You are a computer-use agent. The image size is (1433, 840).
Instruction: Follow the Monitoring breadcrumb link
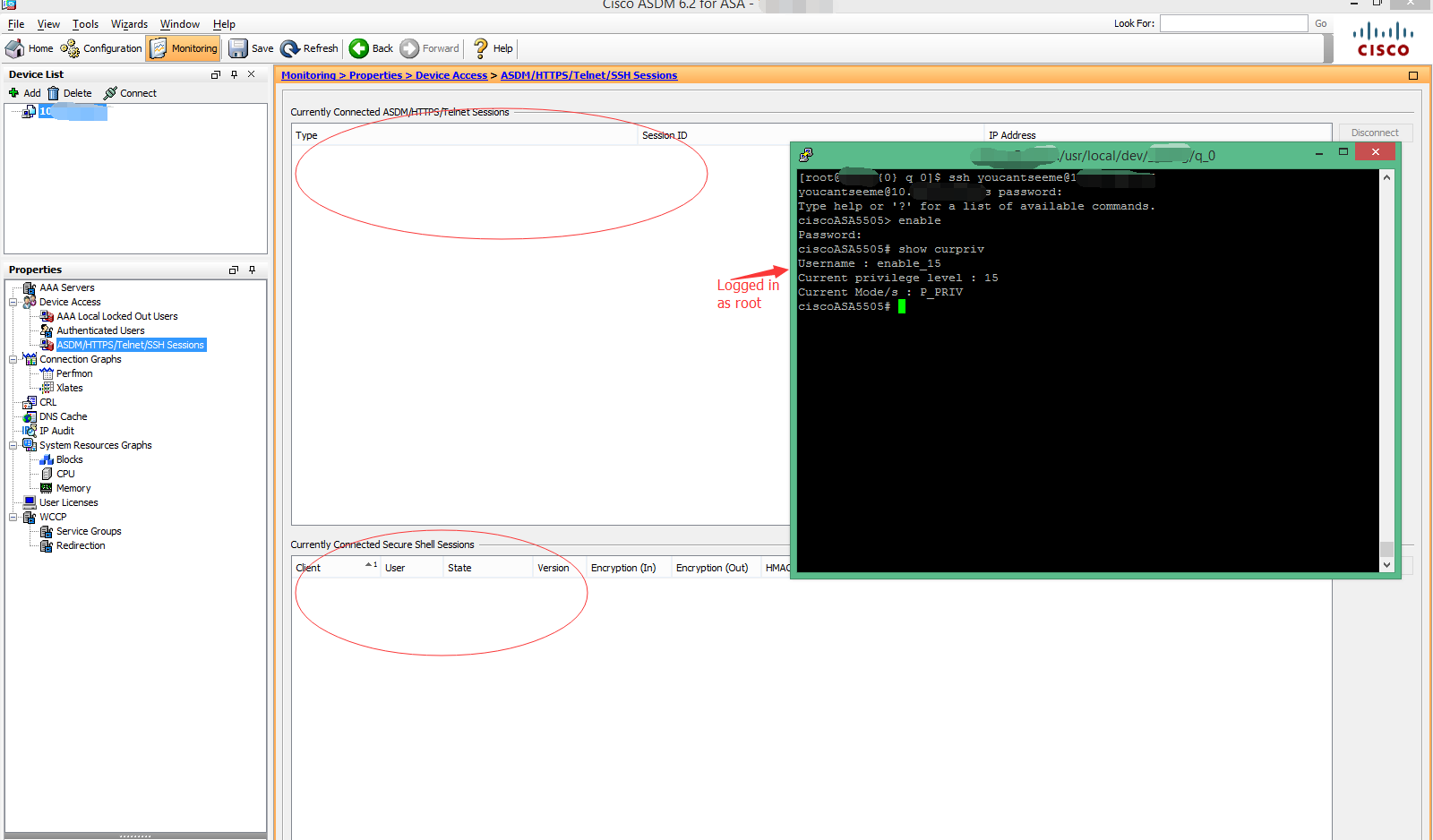click(308, 75)
